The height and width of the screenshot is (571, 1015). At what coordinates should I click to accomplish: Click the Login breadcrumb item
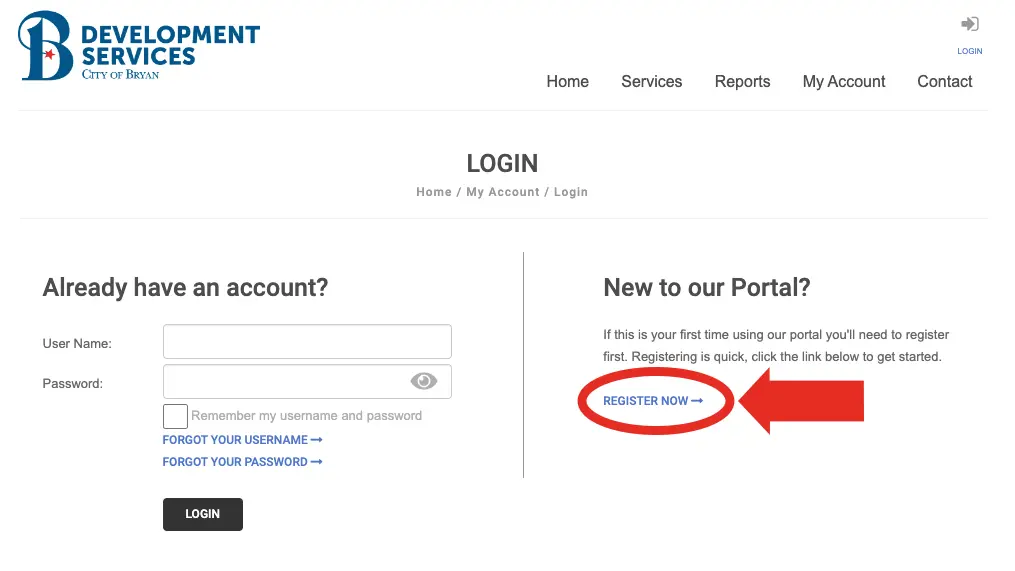[571, 192]
